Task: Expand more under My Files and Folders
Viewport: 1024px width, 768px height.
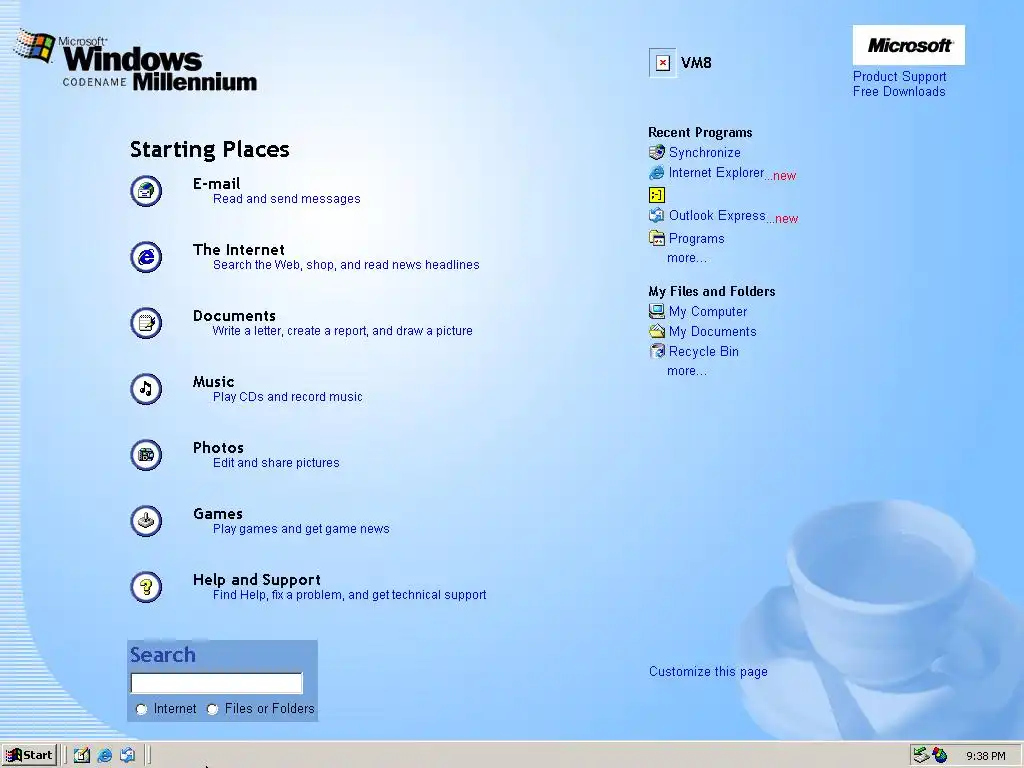Action: (x=686, y=370)
